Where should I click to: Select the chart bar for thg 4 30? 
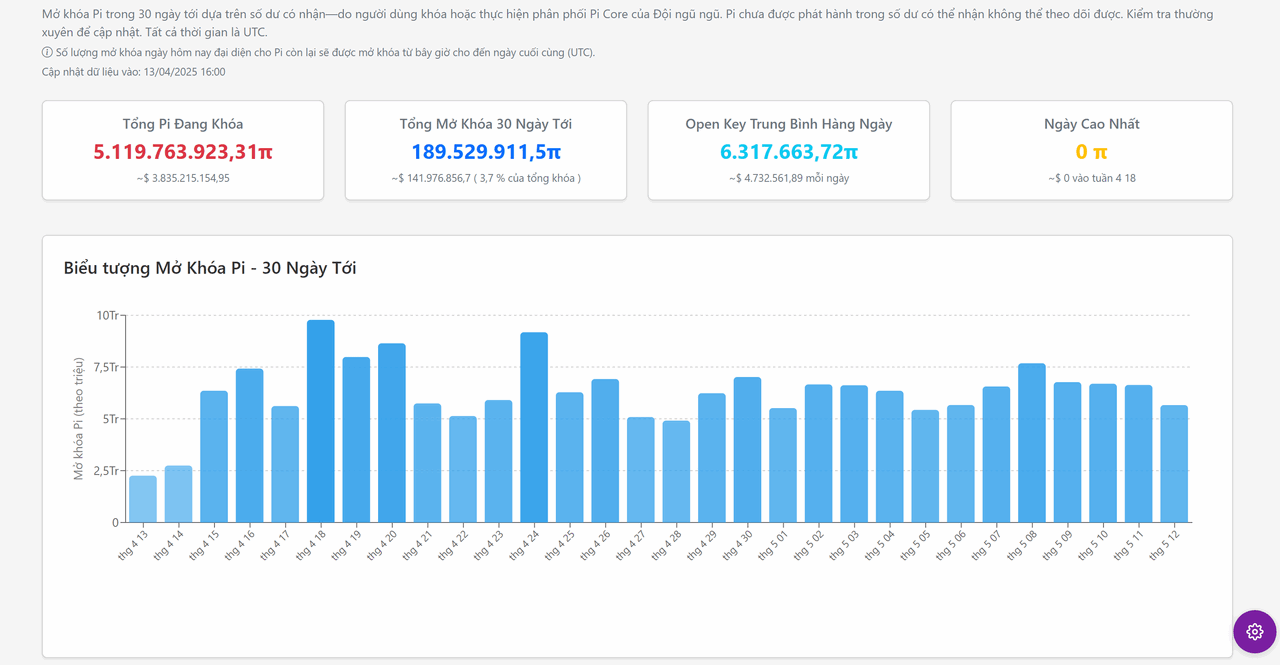(x=747, y=450)
